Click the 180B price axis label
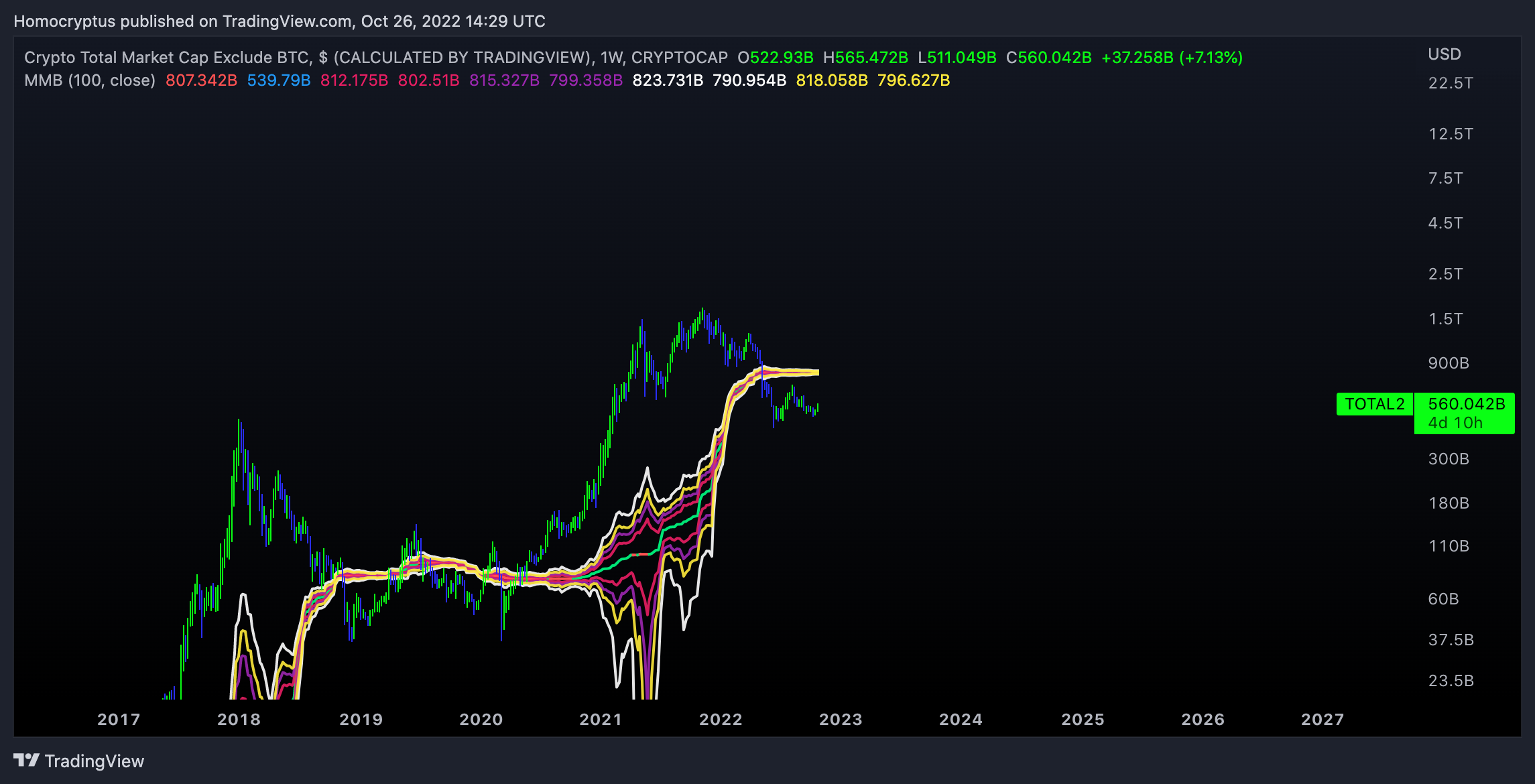Image resolution: width=1535 pixels, height=784 pixels. [x=1449, y=503]
